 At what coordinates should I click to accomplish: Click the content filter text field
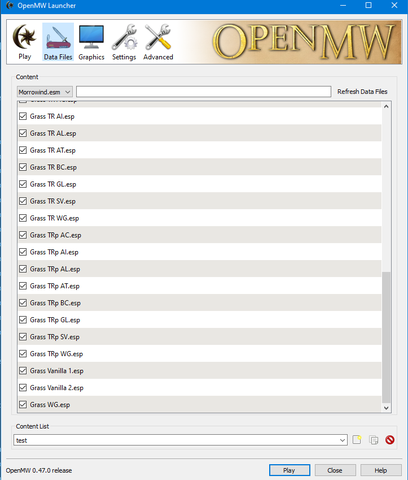(x=204, y=91)
